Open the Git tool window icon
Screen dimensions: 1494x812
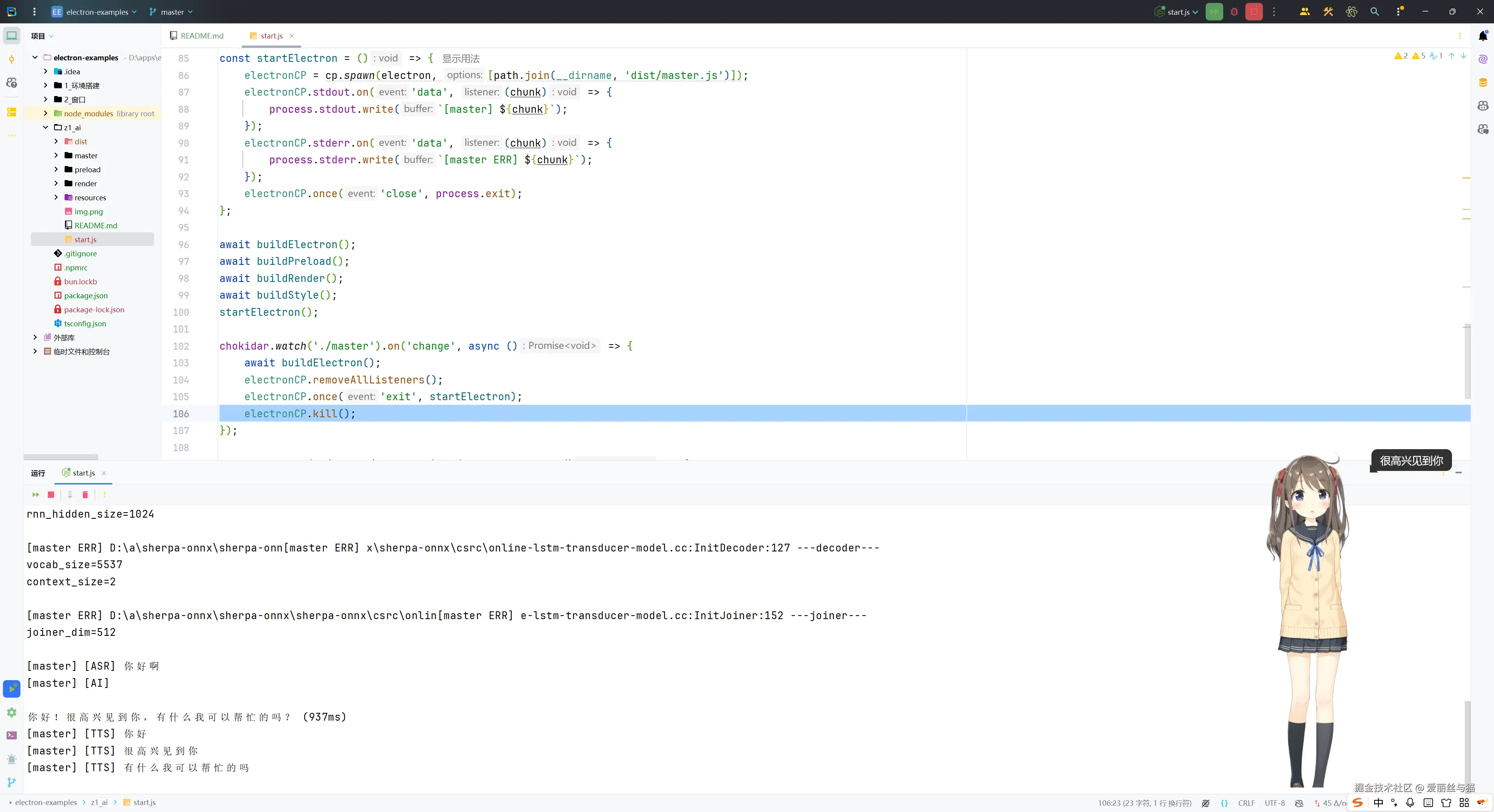tap(12, 782)
